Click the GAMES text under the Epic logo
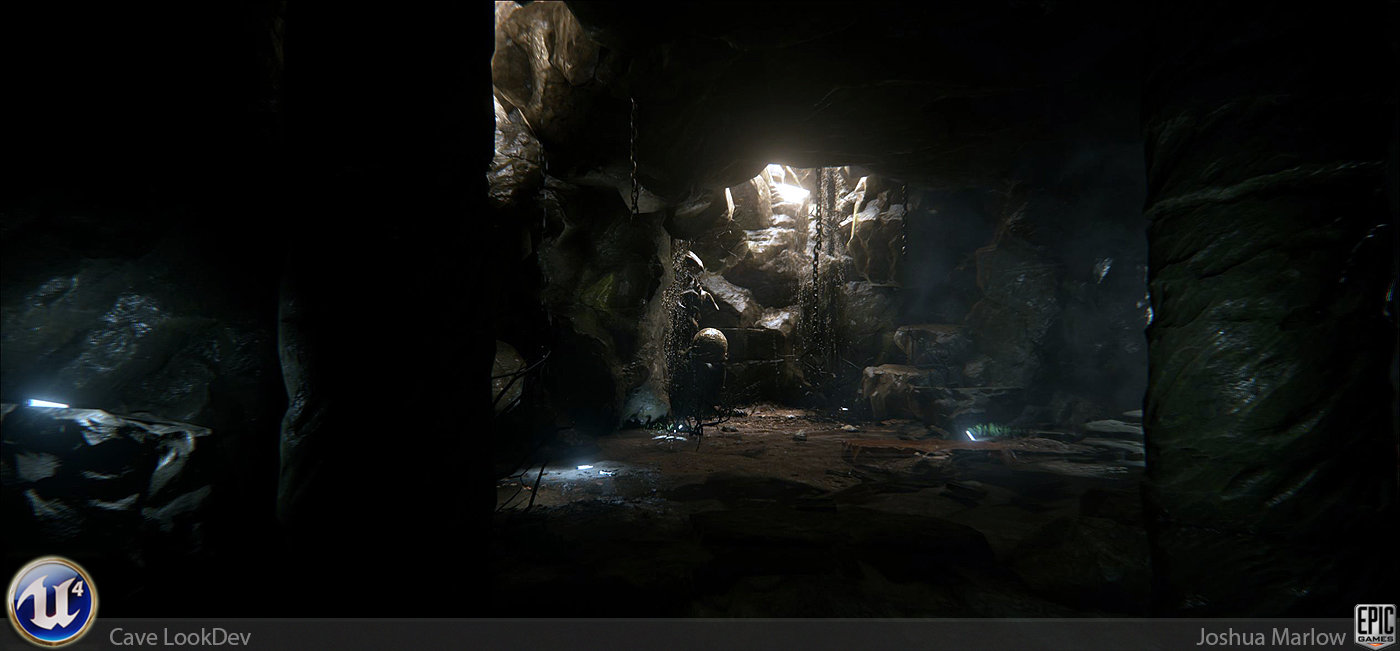This screenshot has width=1400, height=651. 1376,639
